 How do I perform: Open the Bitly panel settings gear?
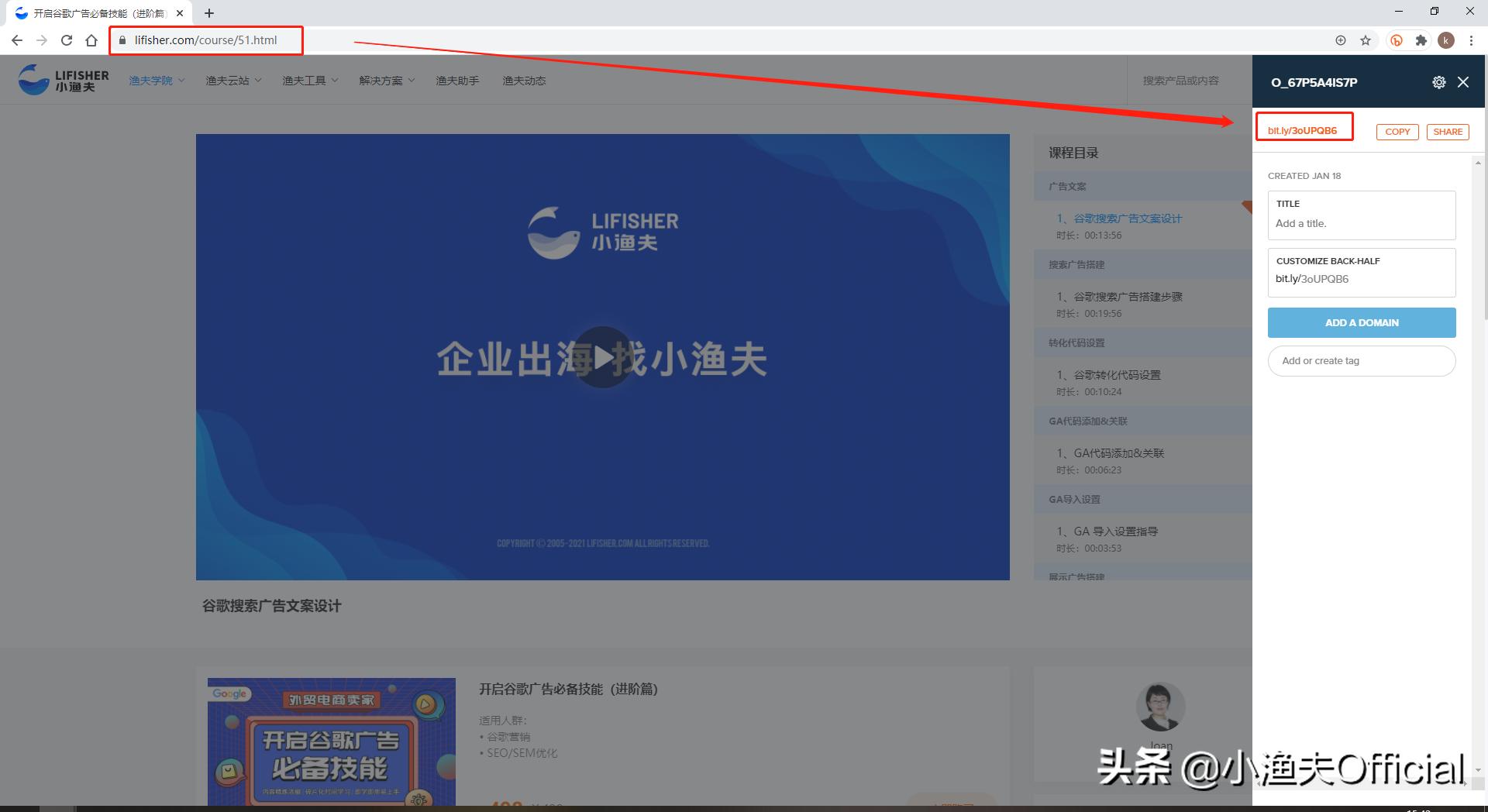pyautogui.click(x=1439, y=82)
